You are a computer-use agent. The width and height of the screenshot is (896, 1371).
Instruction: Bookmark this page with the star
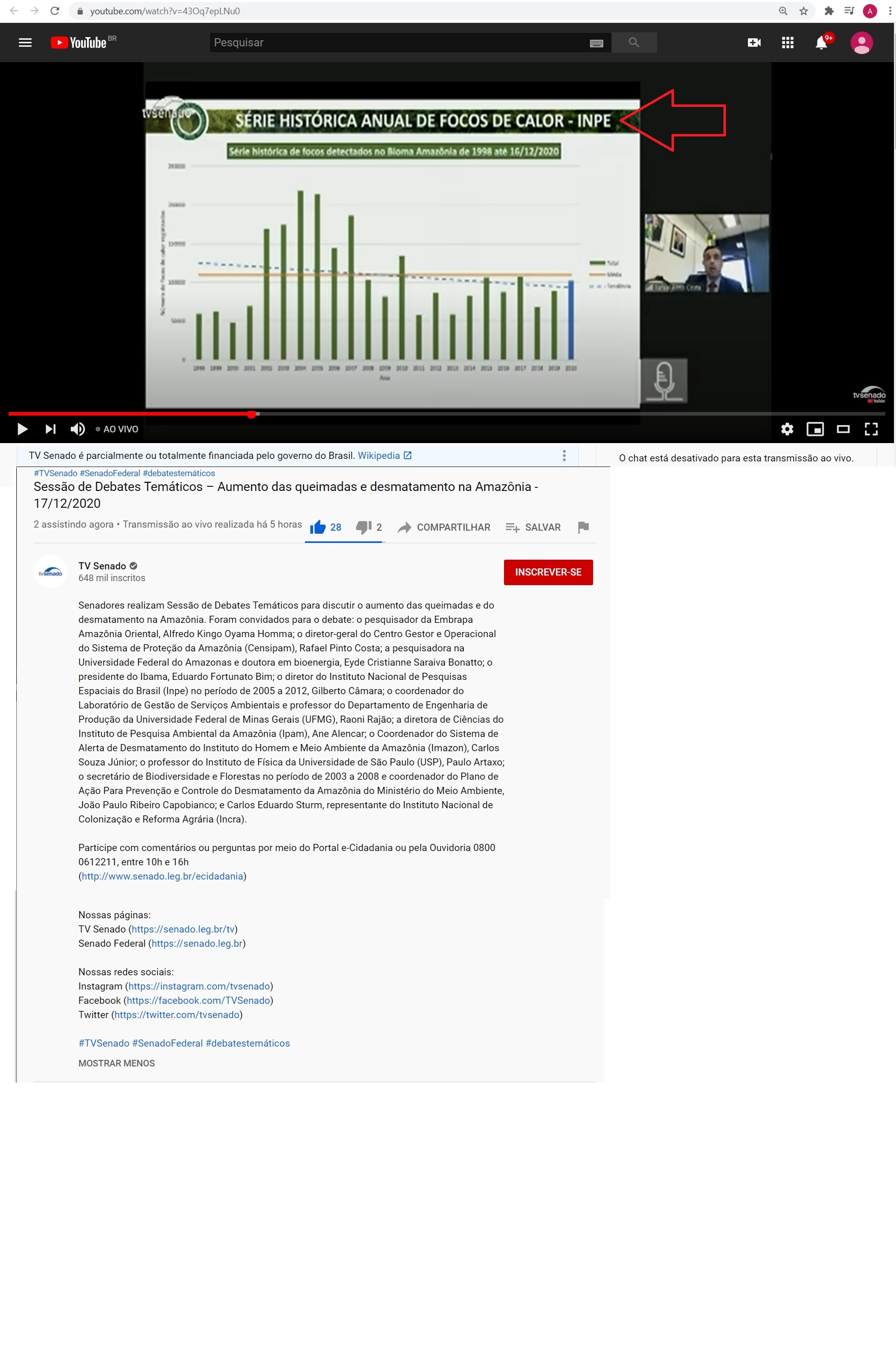click(x=803, y=11)
